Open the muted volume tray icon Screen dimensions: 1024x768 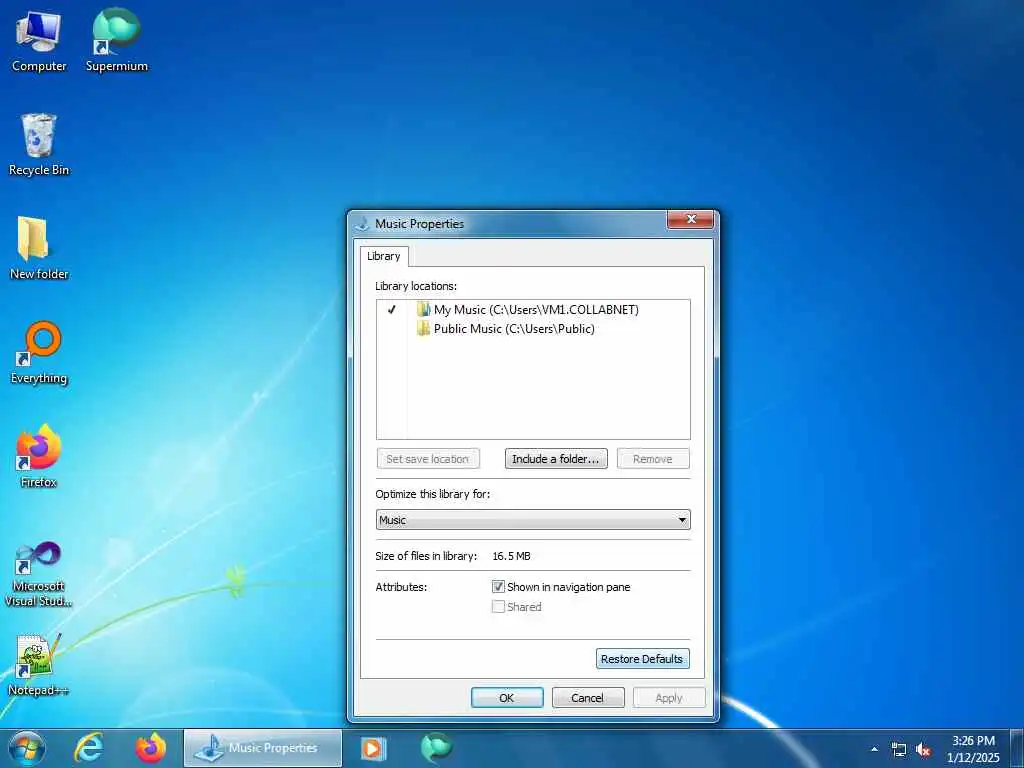tap(923, 749)
